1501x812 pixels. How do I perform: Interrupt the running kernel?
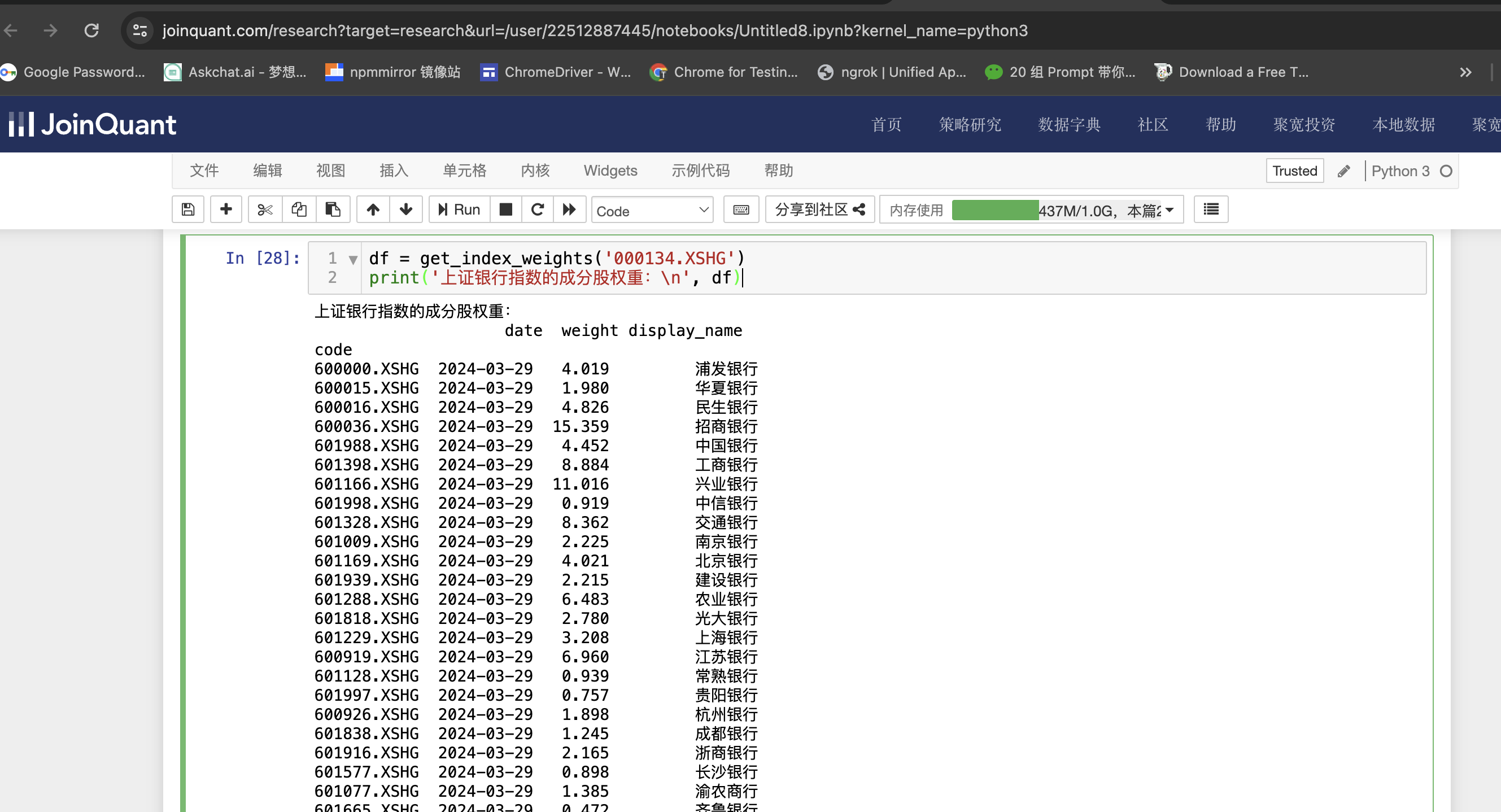pyautogui.click(x=506, y=209)
